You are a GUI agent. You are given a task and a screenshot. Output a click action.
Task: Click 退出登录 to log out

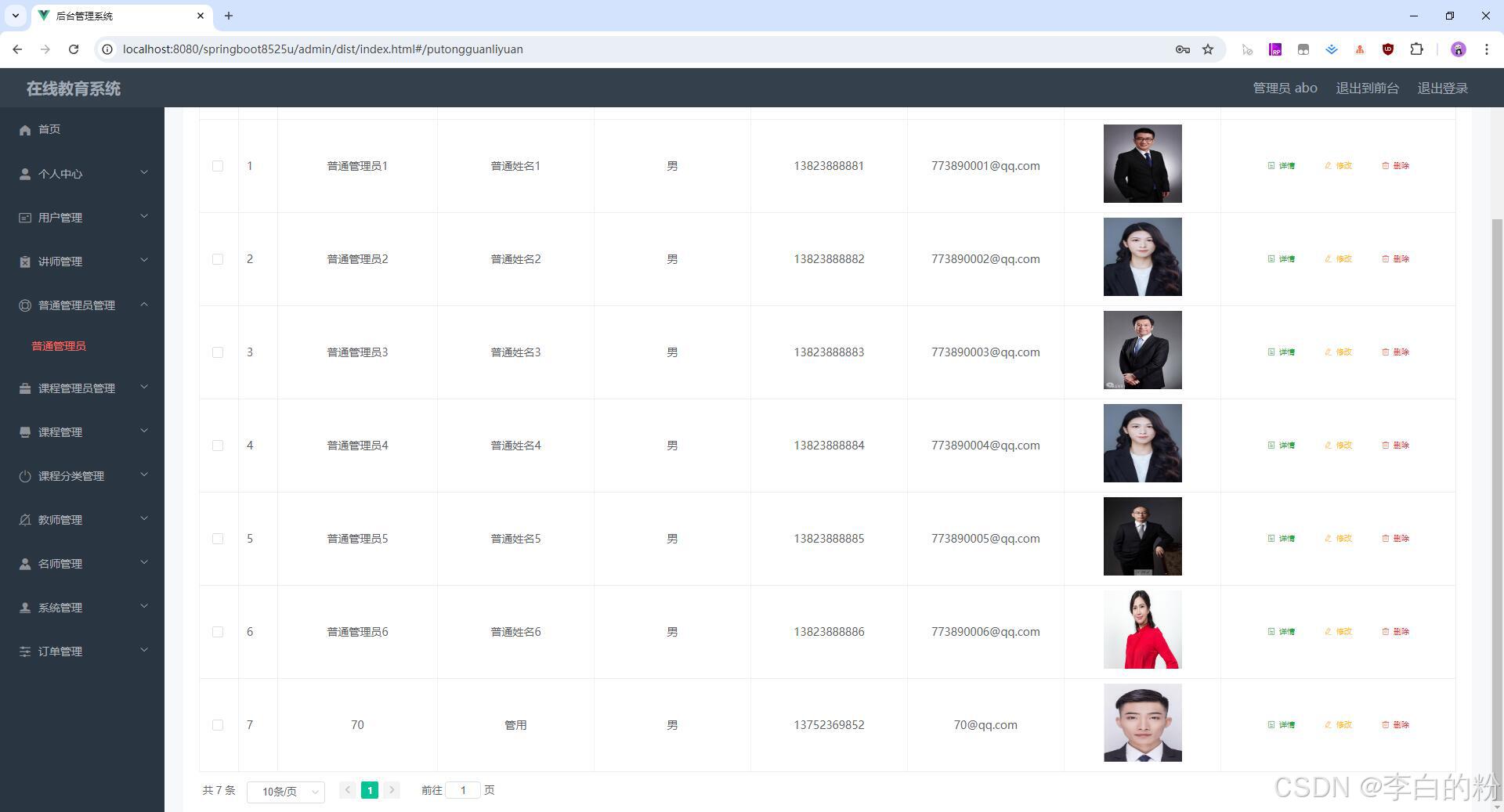point(1442,88)
